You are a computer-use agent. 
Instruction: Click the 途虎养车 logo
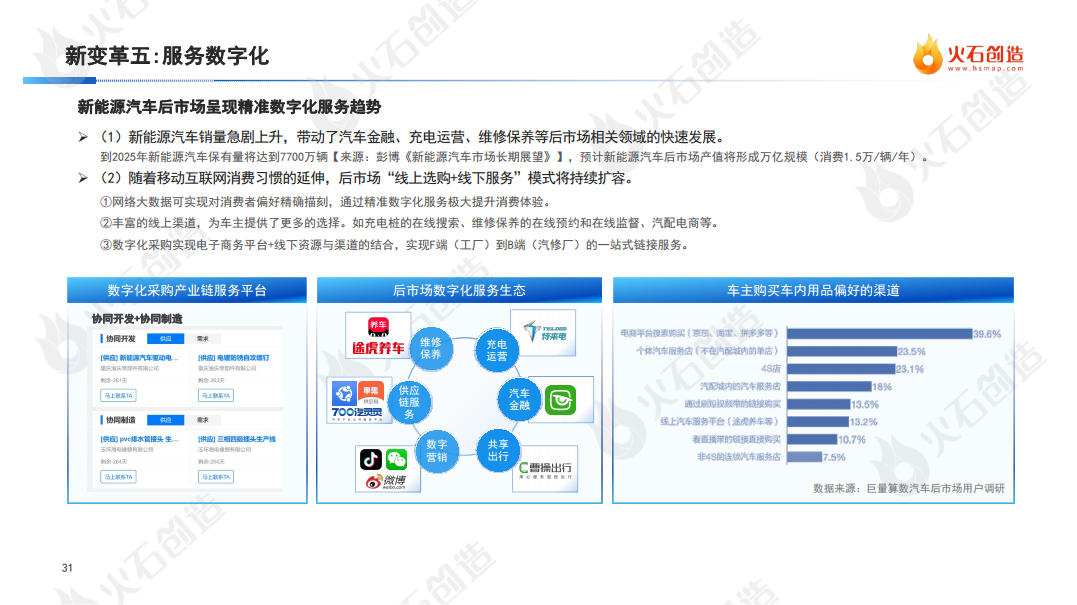pyautogui.click(x=378, y=336)
